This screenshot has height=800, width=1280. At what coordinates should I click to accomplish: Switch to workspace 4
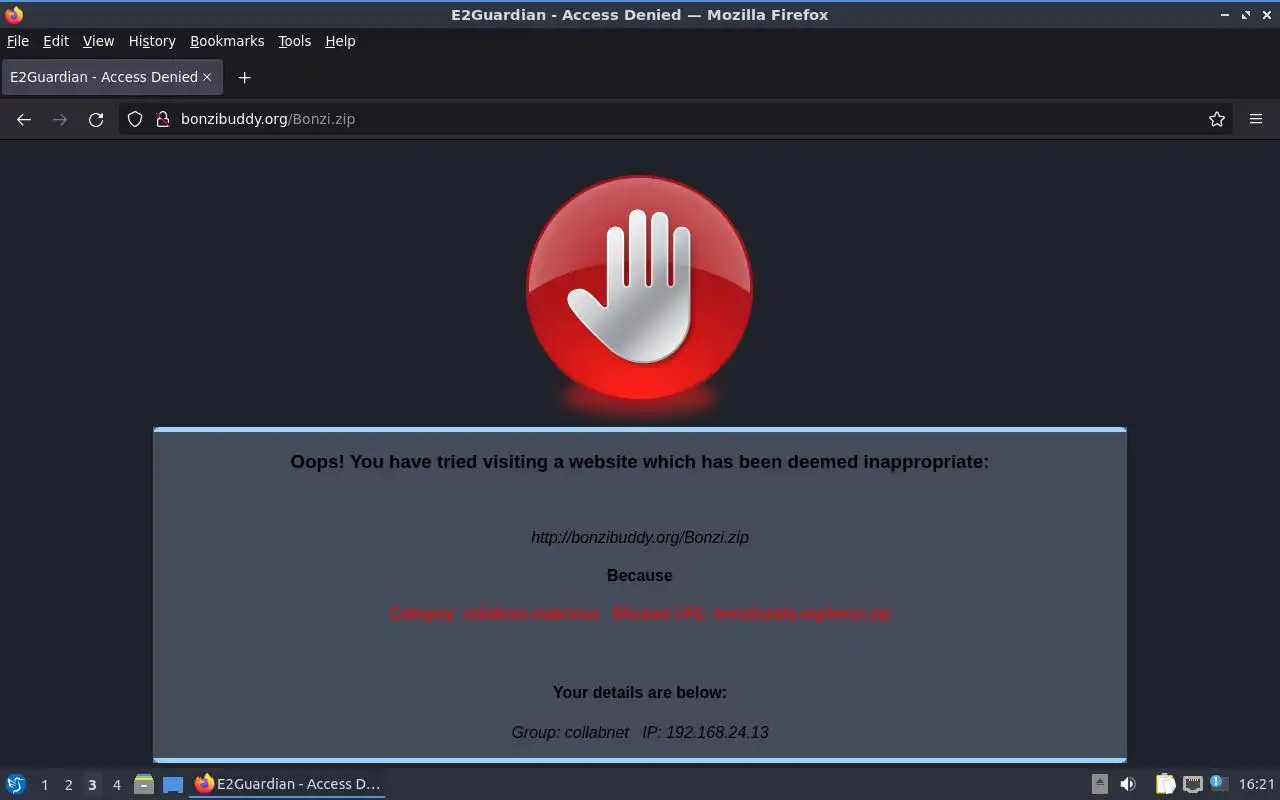[x=116, y=785]
